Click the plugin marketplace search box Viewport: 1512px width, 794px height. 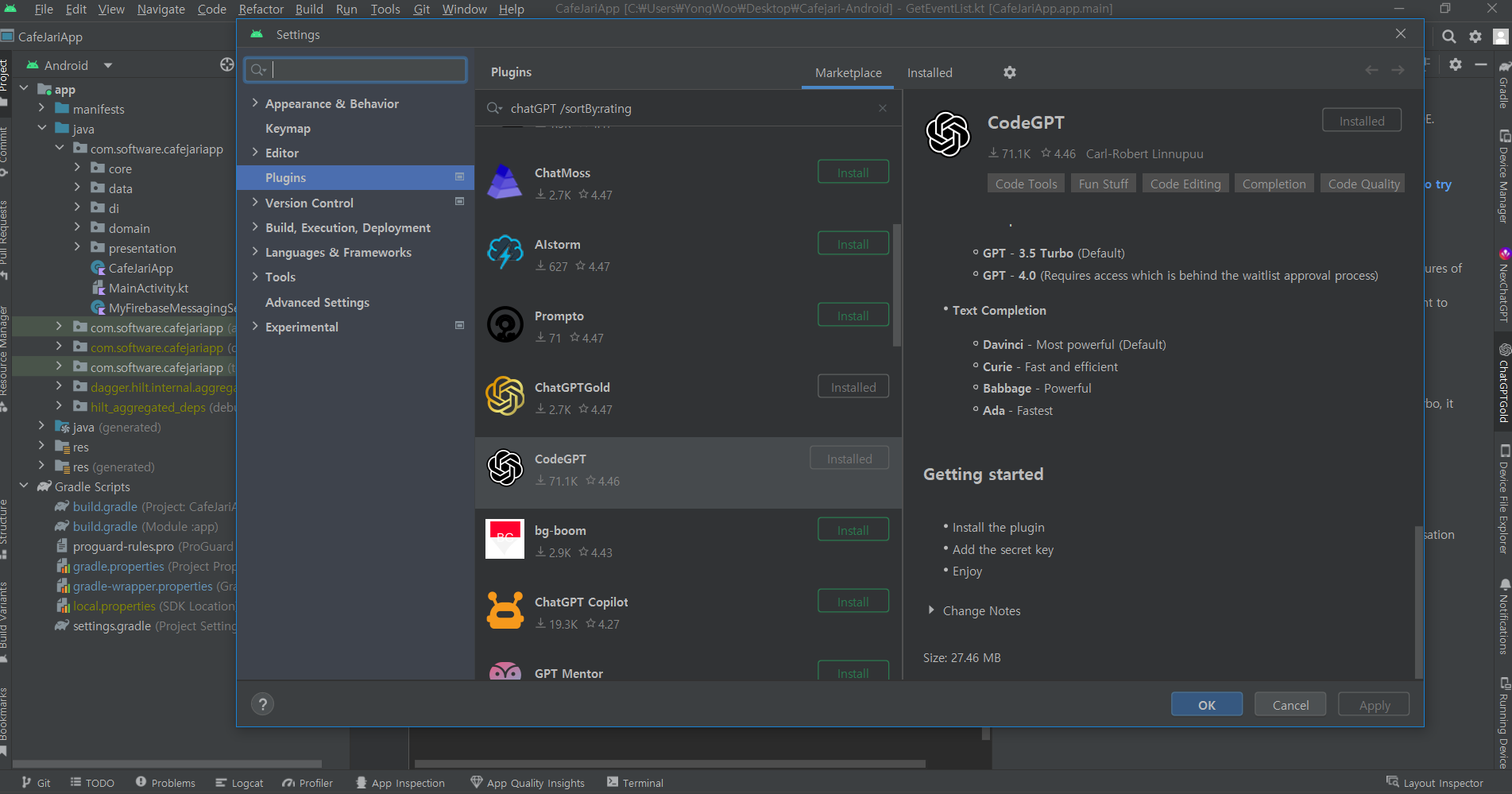688,108
